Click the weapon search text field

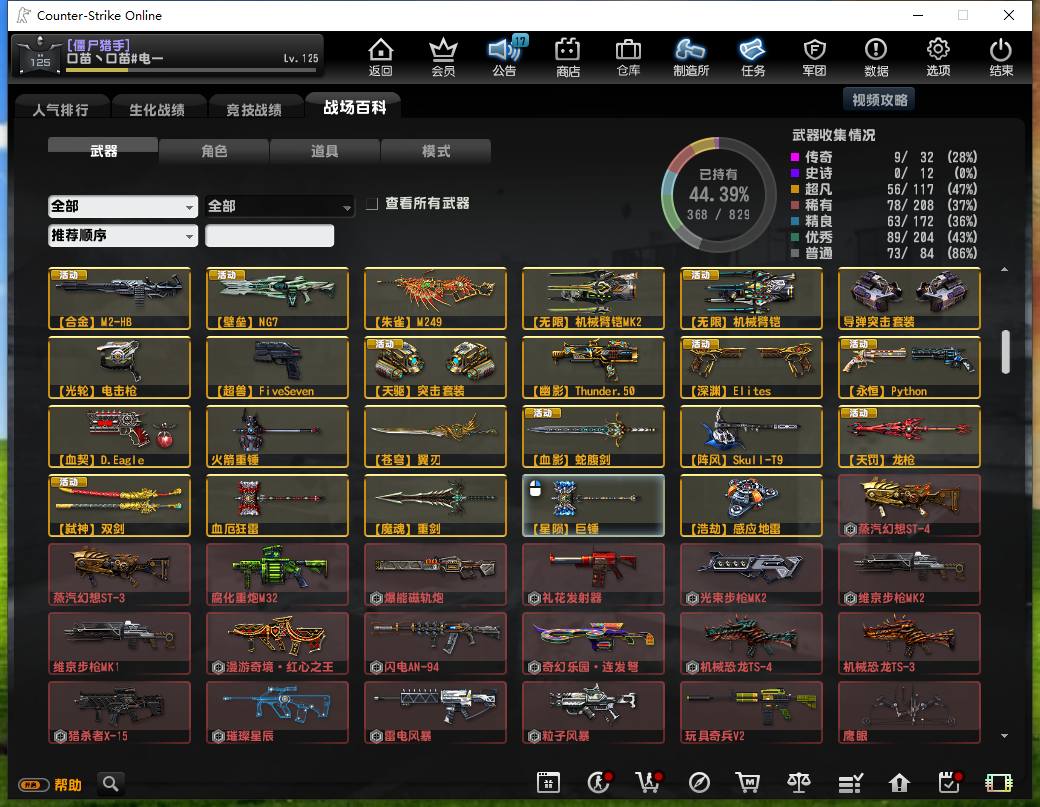coord(269,235)
